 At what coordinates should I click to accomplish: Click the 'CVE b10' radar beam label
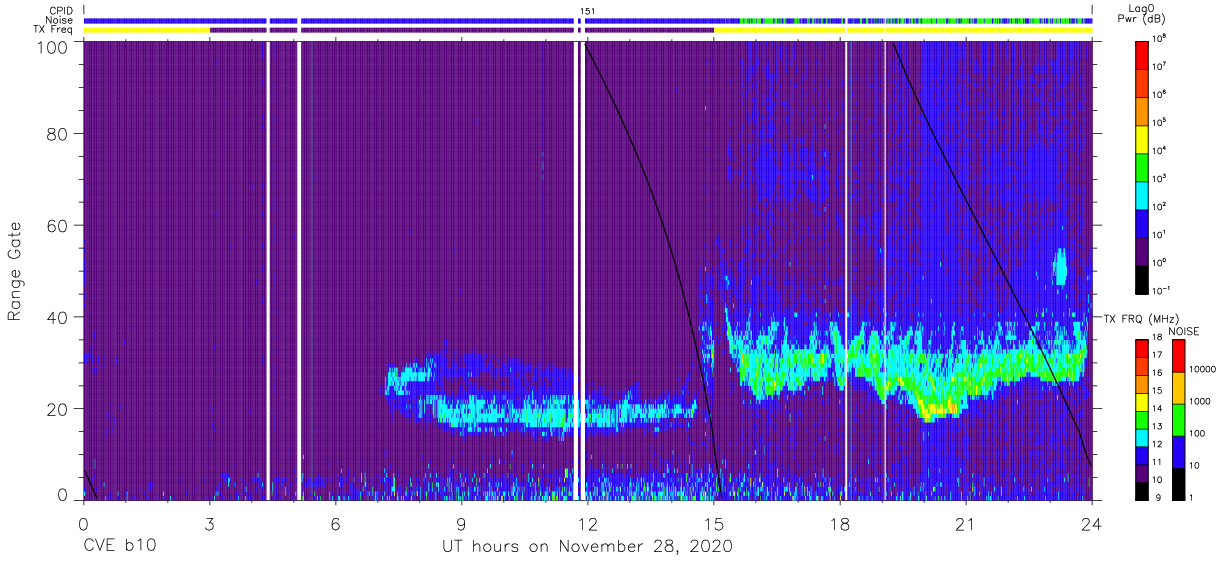coord(119,547)
